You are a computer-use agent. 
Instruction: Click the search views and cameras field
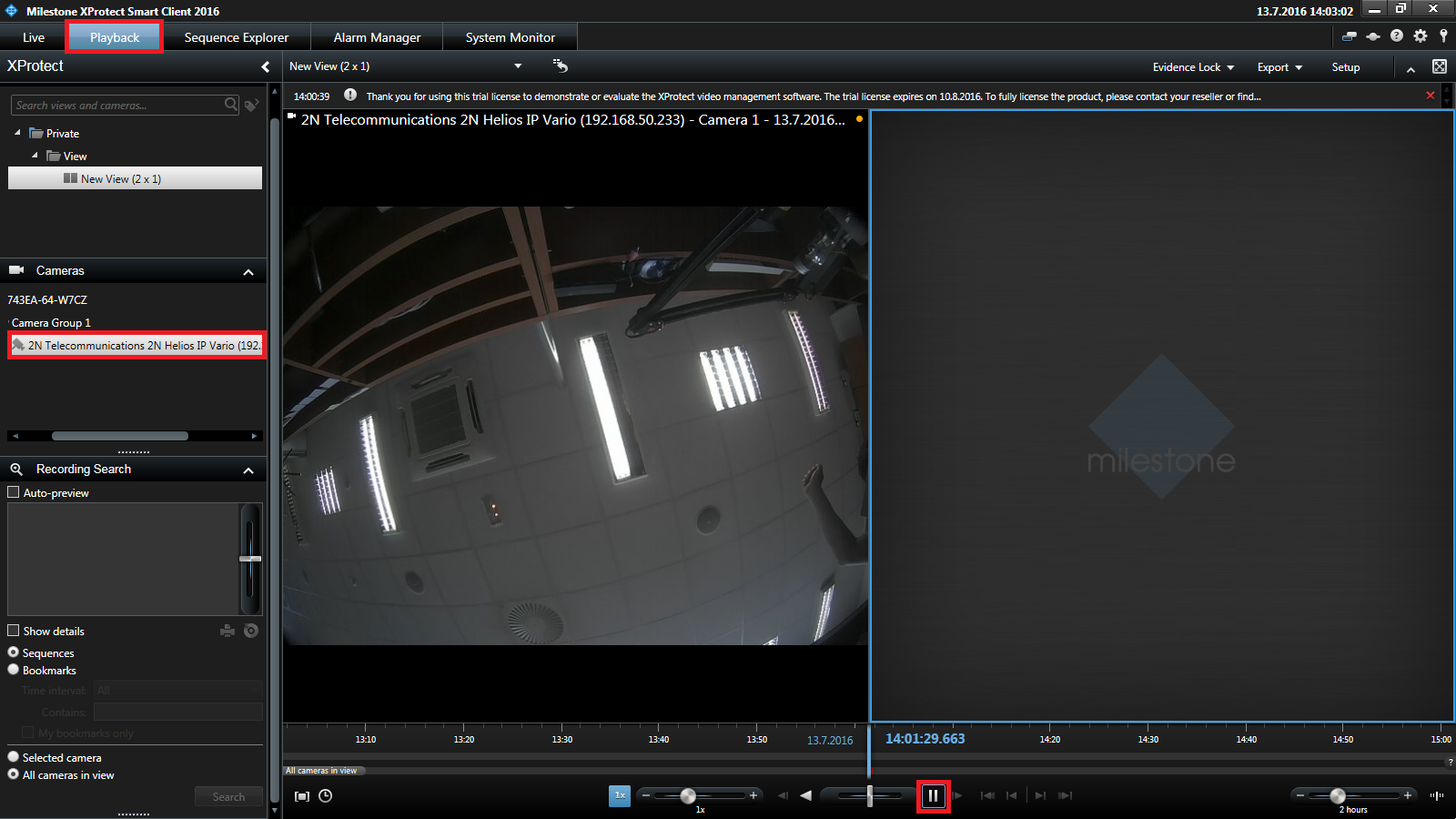click(x=116, y=106)
